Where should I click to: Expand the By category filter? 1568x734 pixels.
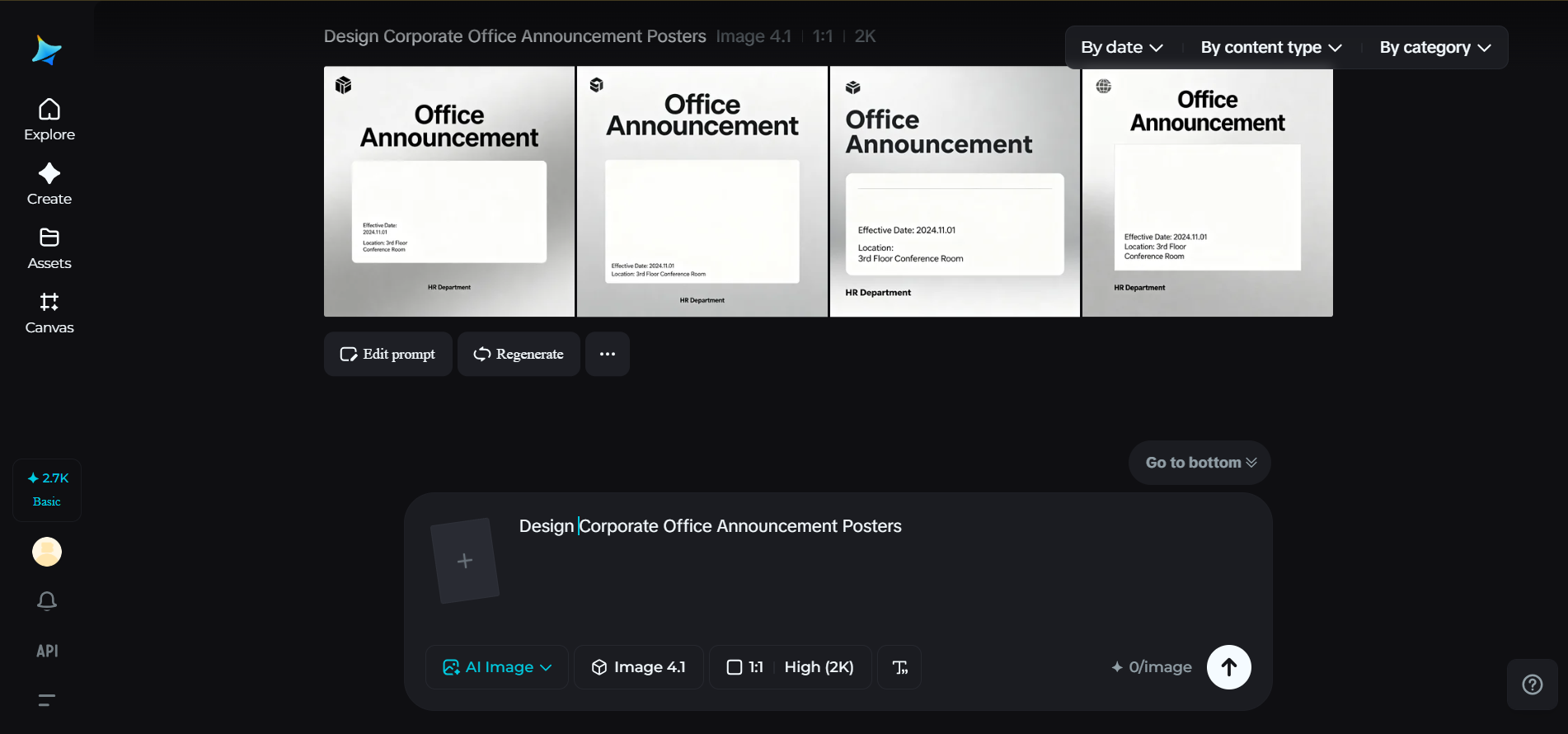click(x=1434, y=48)
